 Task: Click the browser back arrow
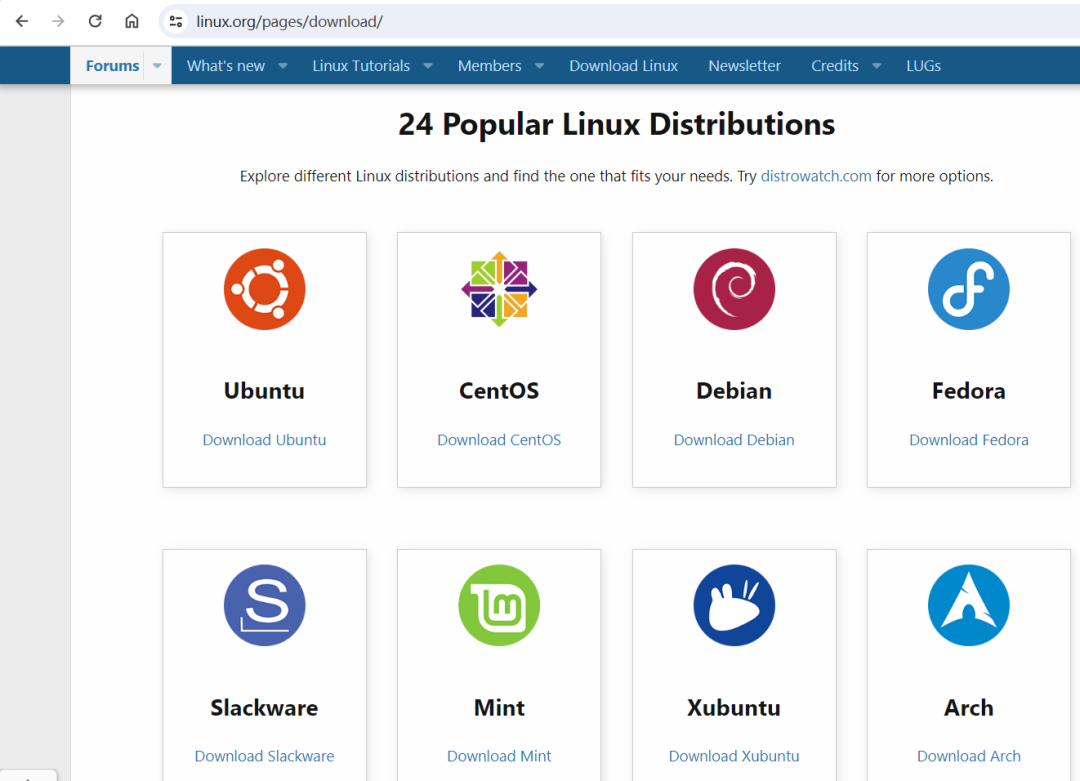tap(22, 21)
